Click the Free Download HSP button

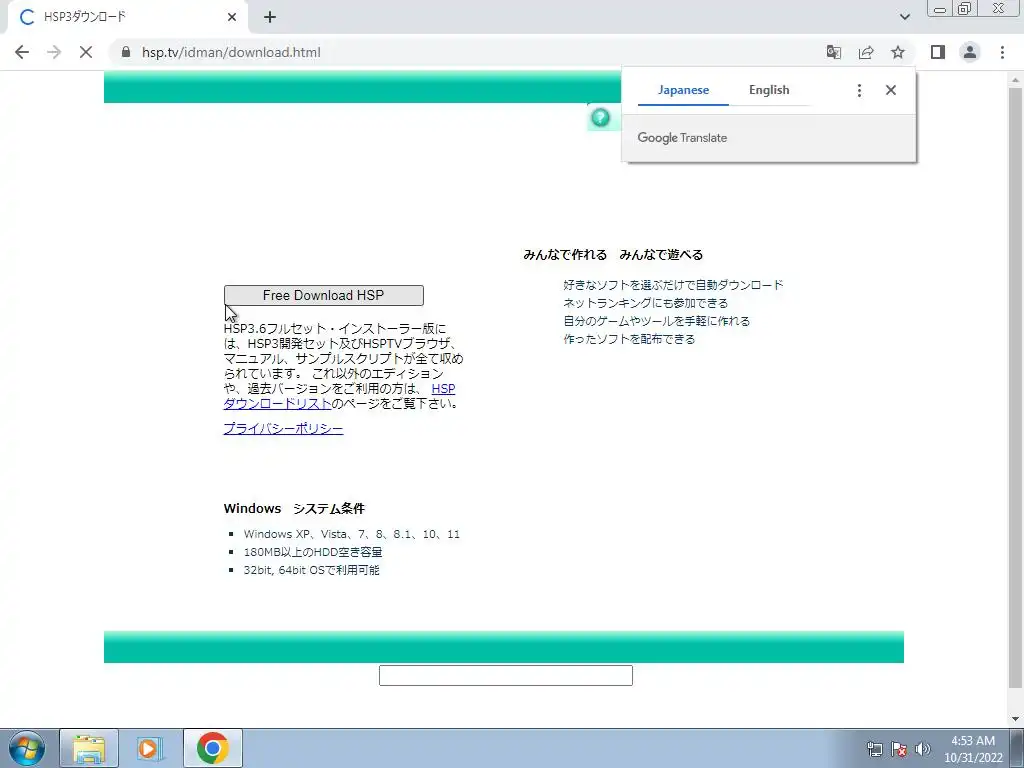tap(323, 295)
